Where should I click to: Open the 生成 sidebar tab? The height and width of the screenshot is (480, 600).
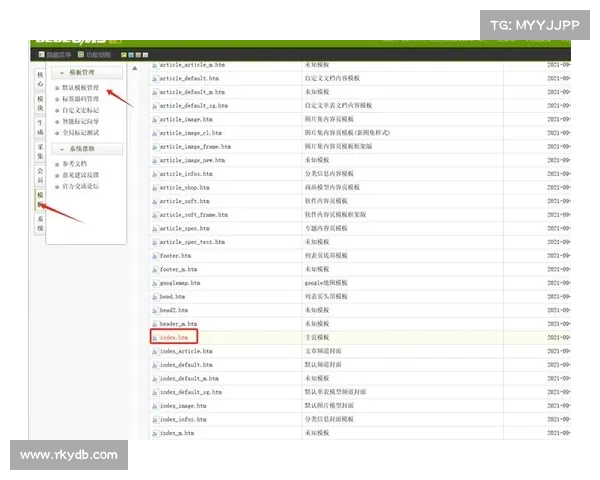[x=40, y=127]
